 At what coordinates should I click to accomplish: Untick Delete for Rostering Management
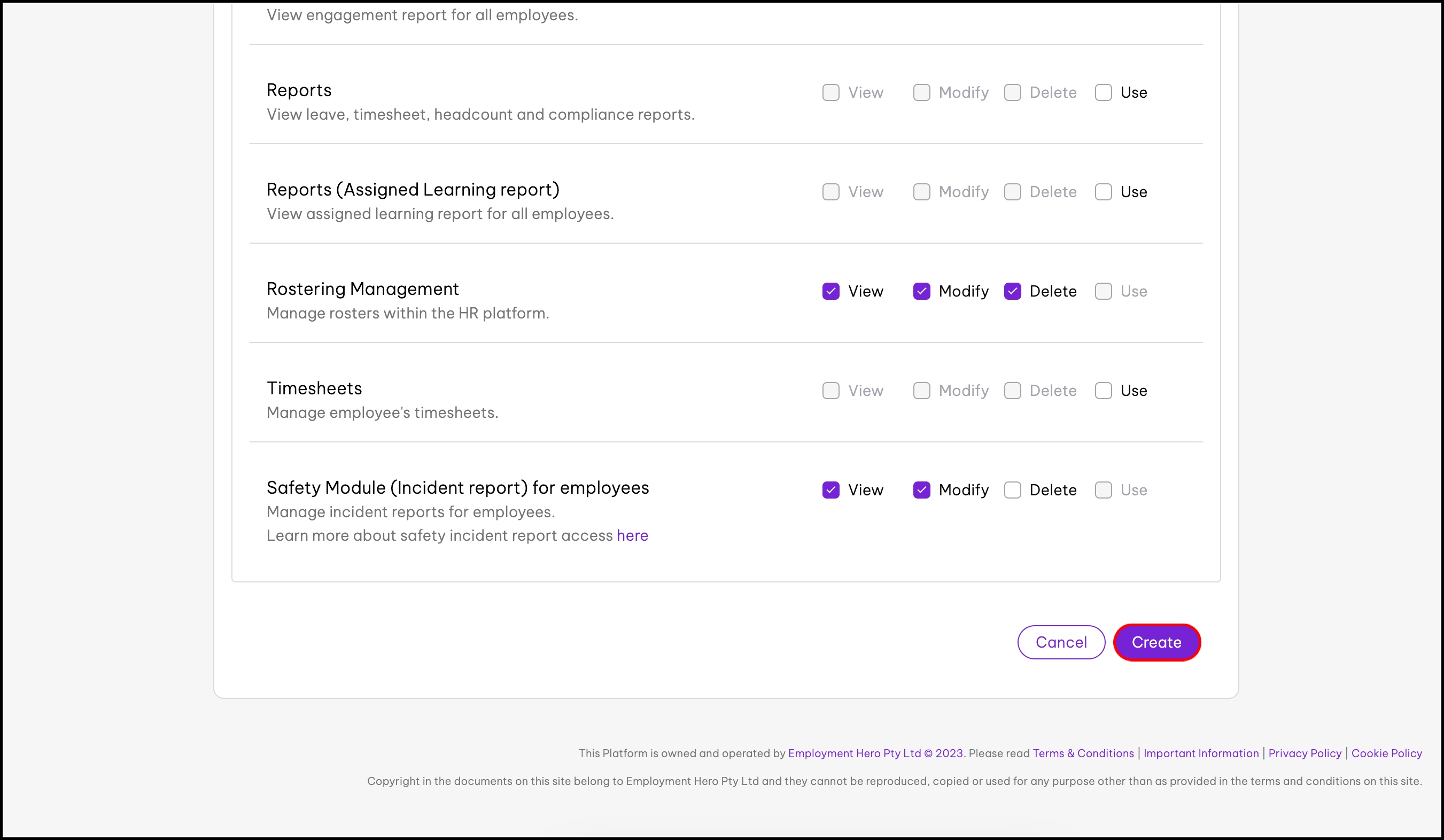click(x=1012, y=291)
